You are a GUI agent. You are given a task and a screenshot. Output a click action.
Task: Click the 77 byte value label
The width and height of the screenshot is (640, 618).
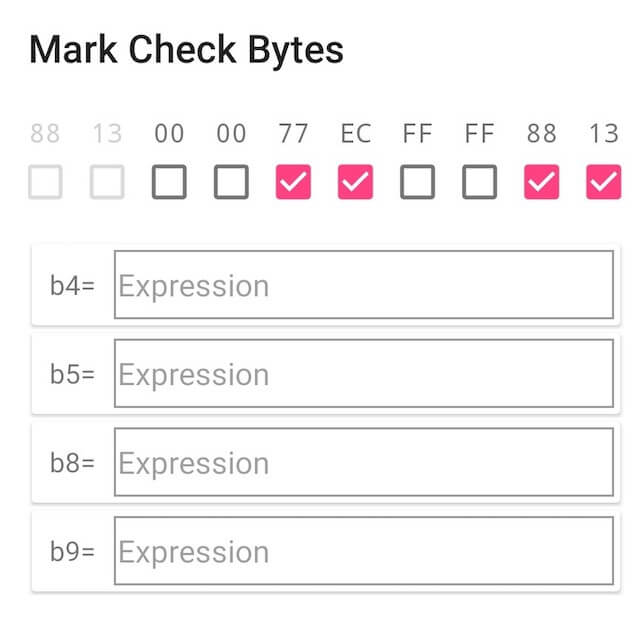click(293, 133)
